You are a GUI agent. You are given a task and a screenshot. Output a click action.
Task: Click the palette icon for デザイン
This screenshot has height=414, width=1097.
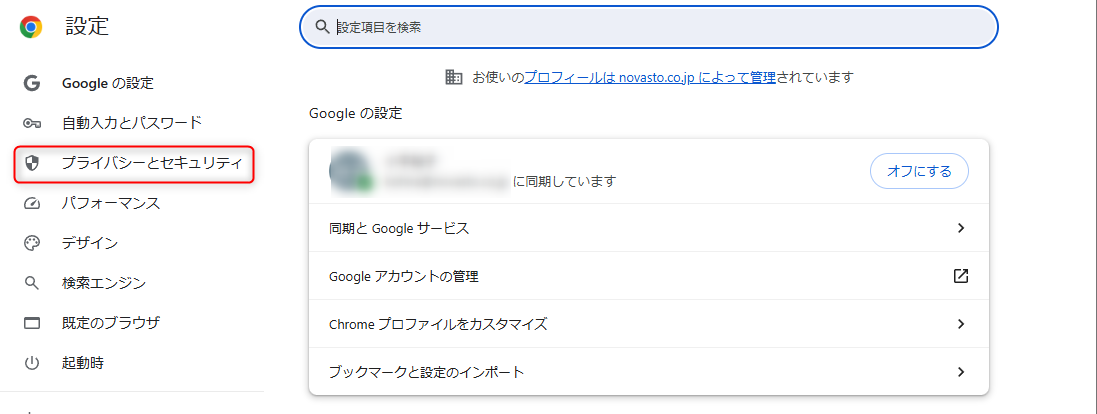31,243
